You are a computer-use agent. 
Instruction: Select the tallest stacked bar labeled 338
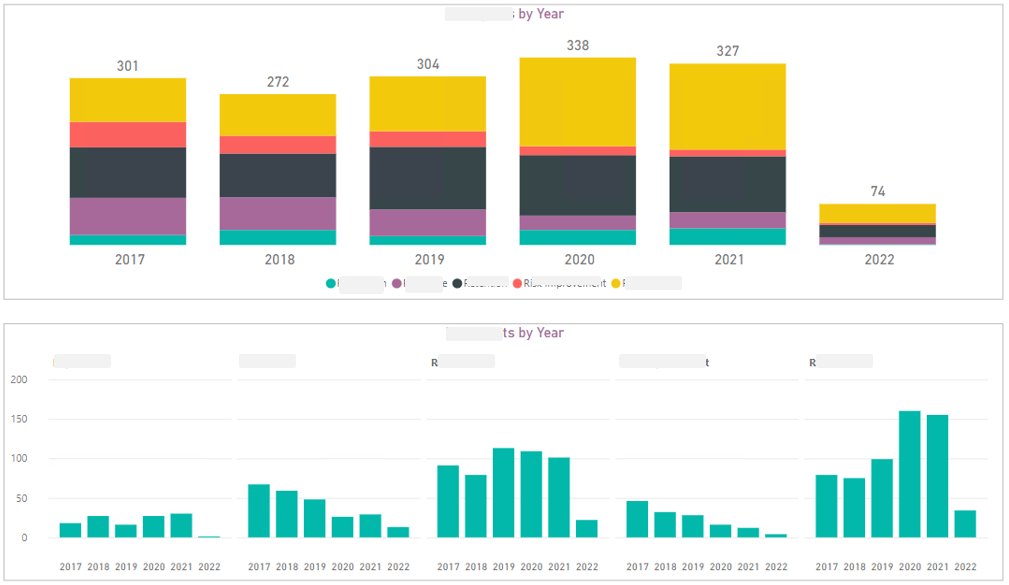coord(577,150)
